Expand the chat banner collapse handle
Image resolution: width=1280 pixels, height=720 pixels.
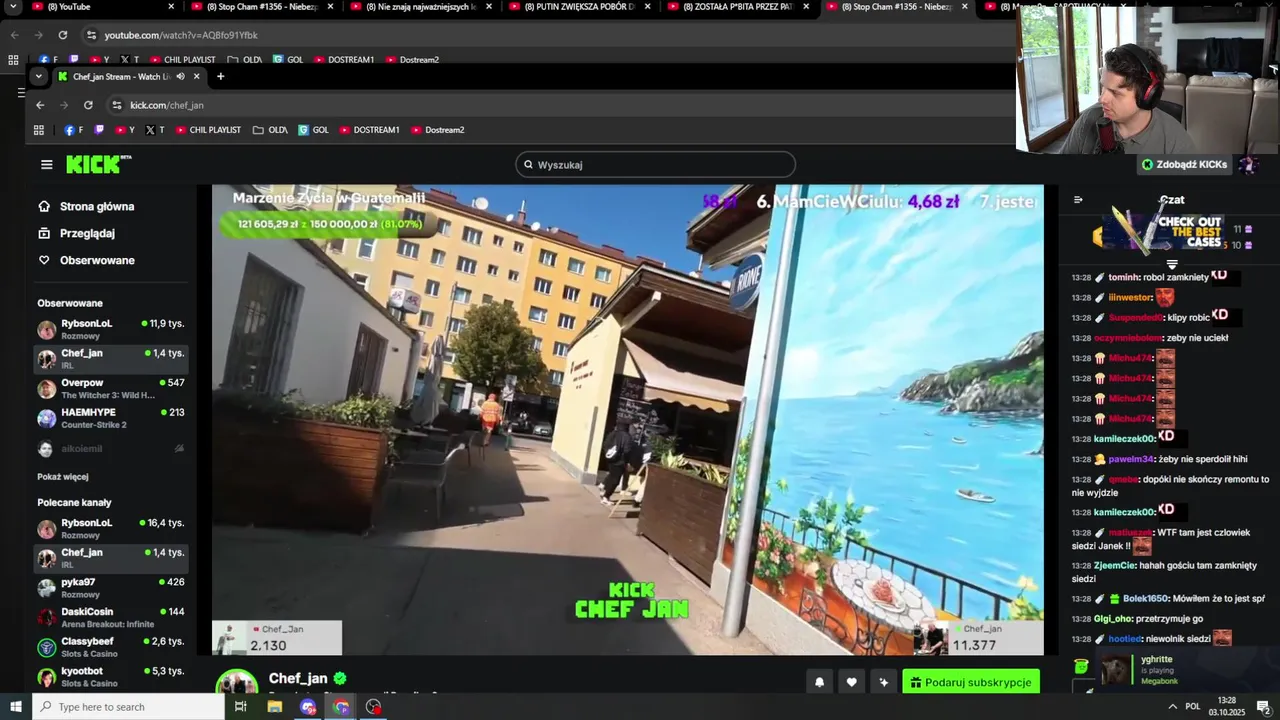click(1172, 264)
